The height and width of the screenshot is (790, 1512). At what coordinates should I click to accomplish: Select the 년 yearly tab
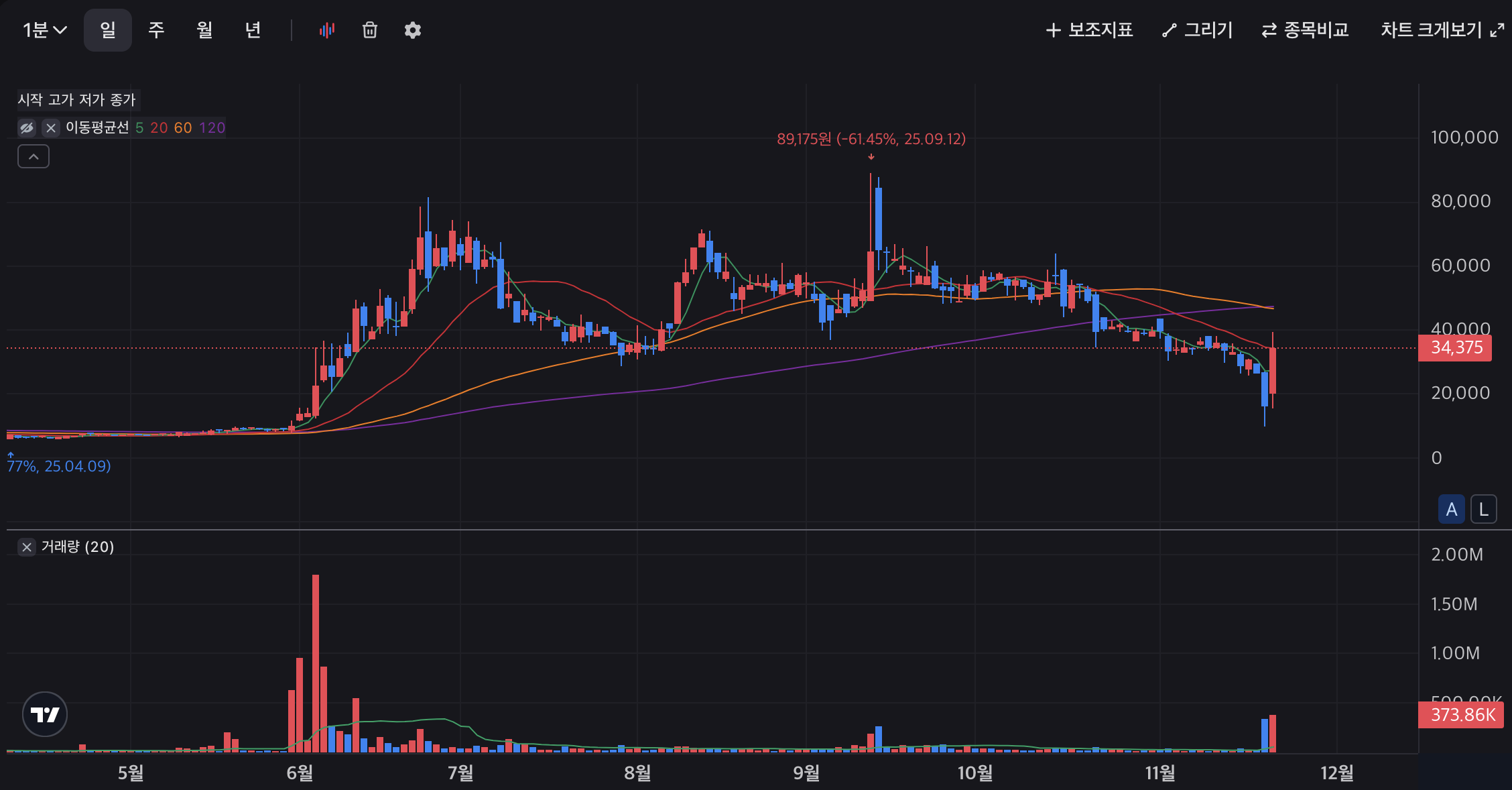point(253,30)
